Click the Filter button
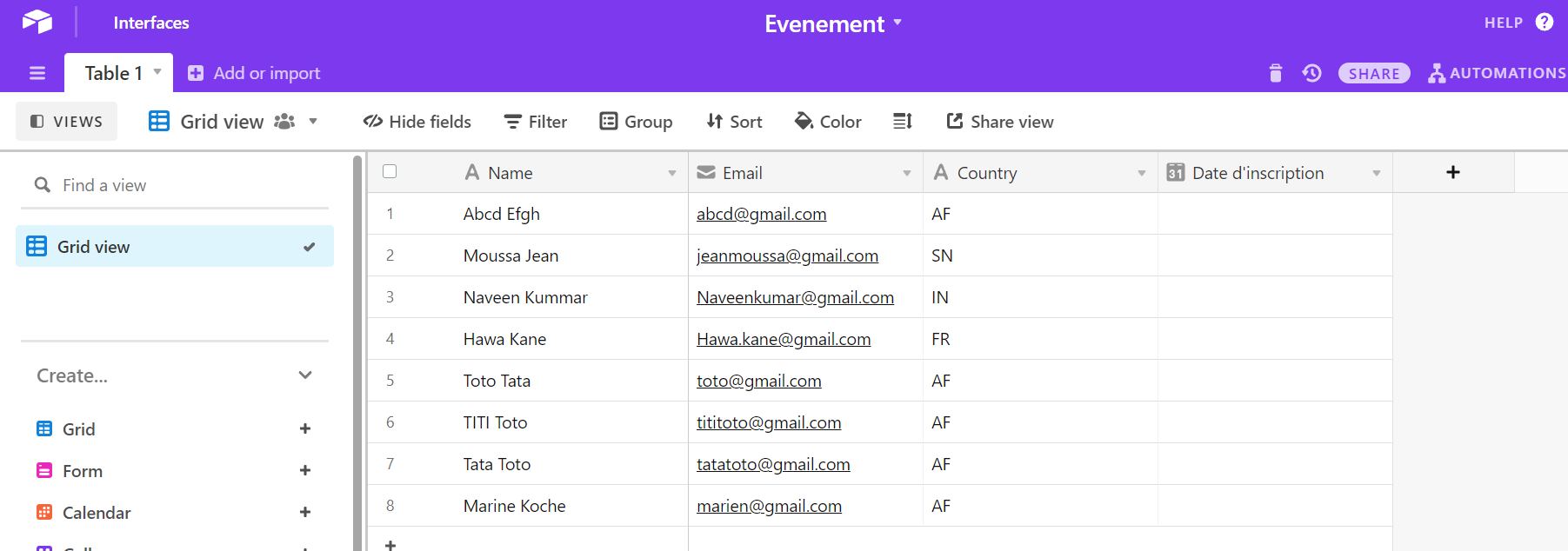Viewport: 1568px width, 551px height. pos(536,122)
